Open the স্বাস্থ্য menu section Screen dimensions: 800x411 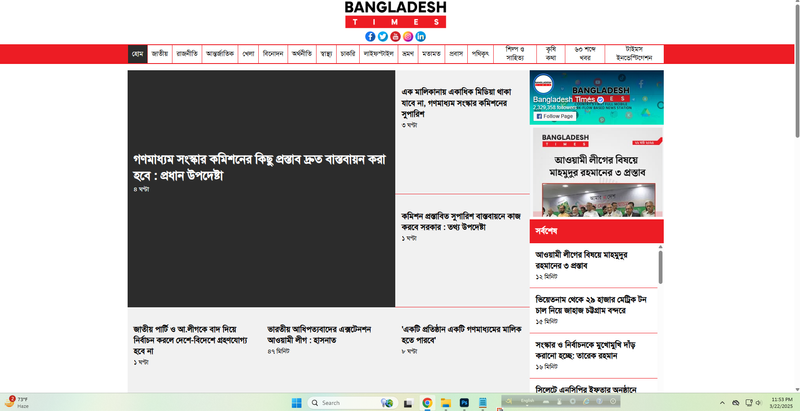[326, 54]
